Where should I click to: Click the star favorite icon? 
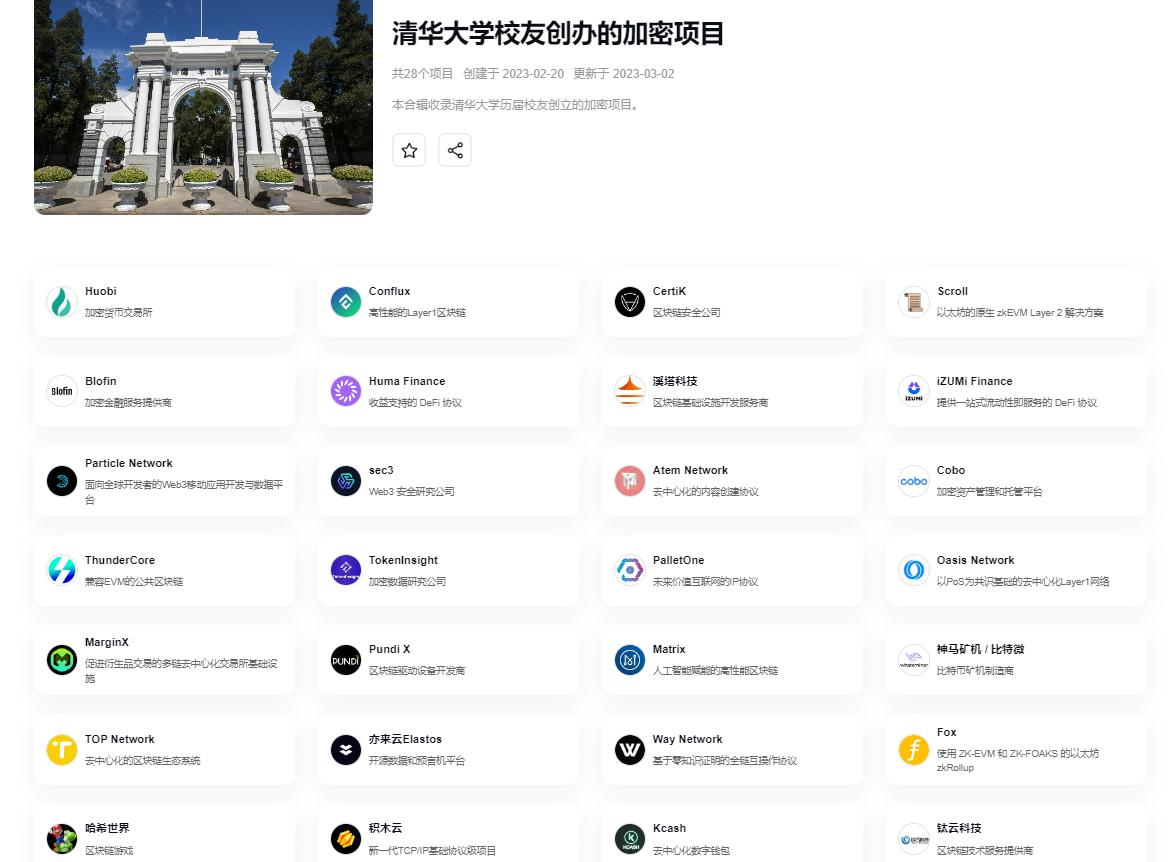click(x=409, y=150)
